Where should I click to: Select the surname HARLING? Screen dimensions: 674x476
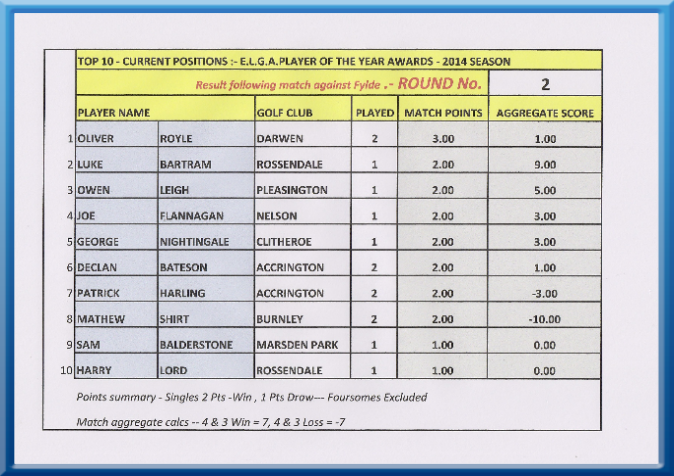click(182, 293)
